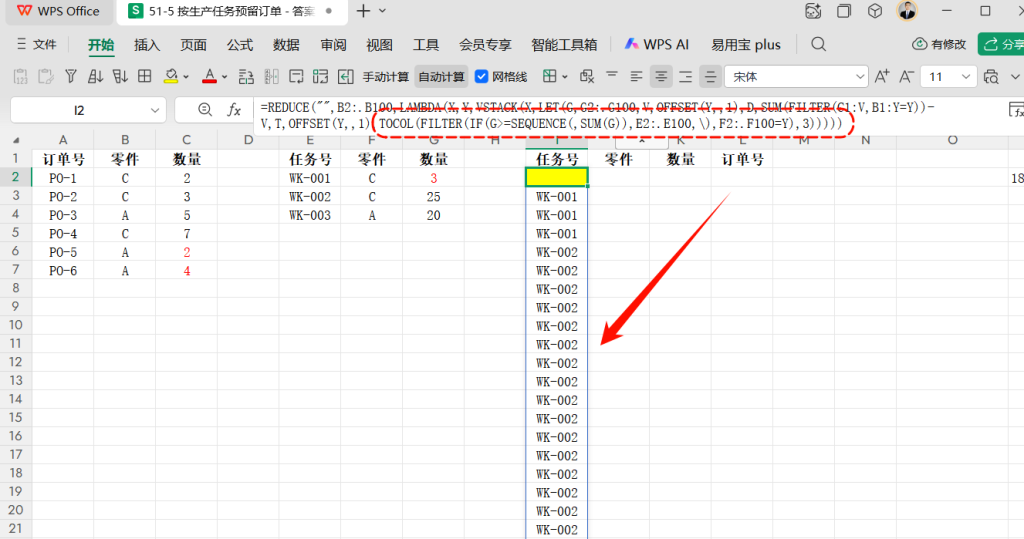Create a new tab with the plus button
Screen dimensions: 1024x539
point(363,11)
